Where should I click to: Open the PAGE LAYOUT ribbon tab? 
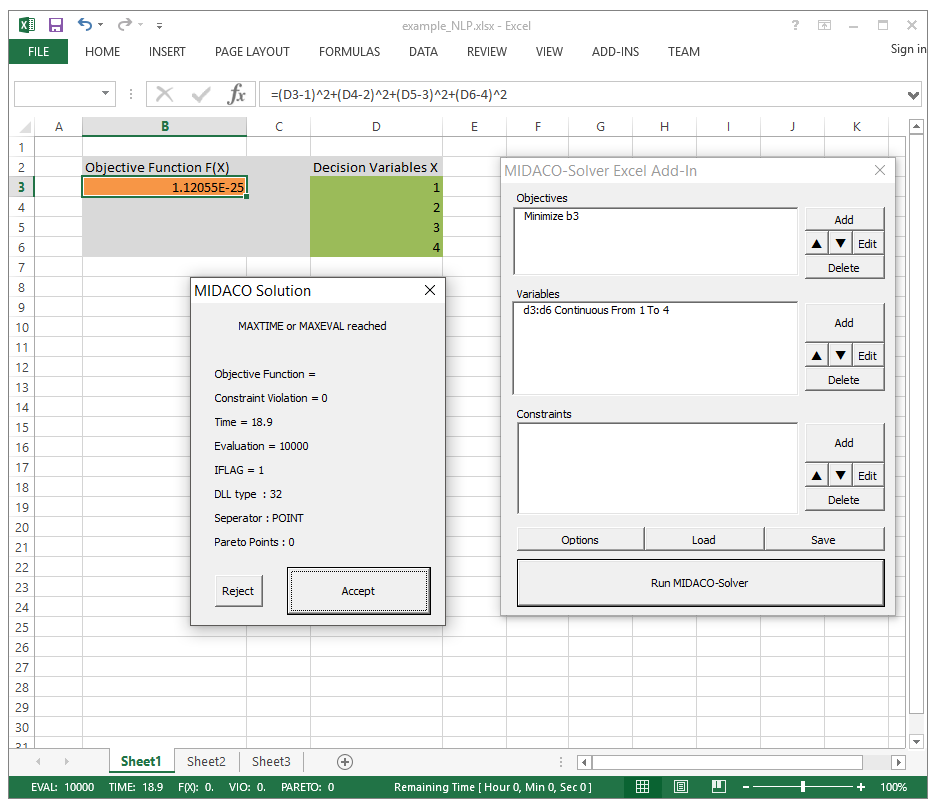click(252, 52)
